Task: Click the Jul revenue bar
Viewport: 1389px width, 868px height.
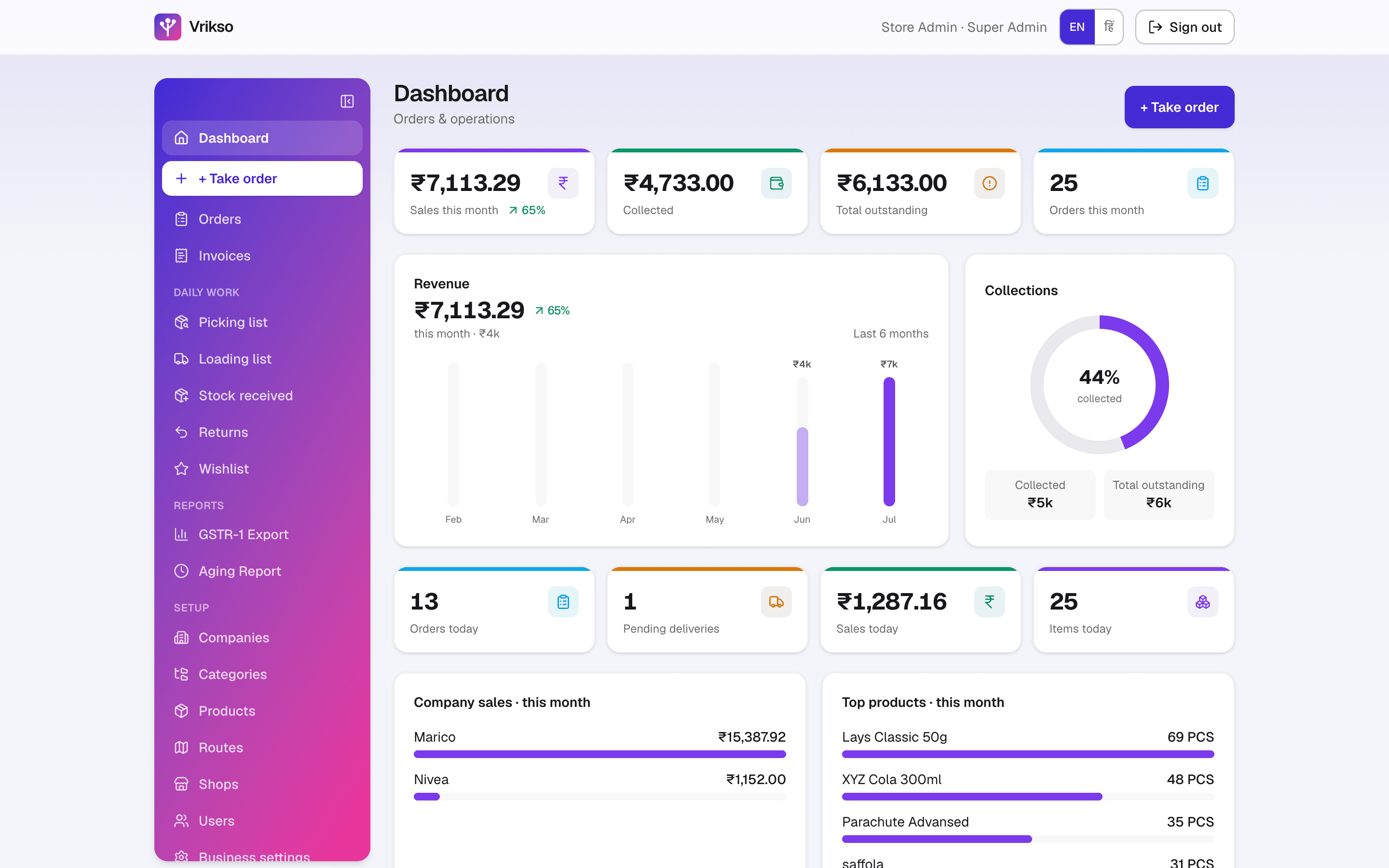Action: (x=889, y=441)
